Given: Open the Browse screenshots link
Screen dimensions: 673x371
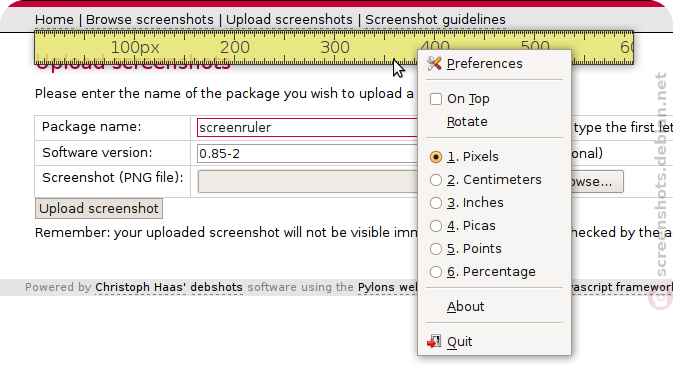Looking at the screenshot, I should (149, 20).
